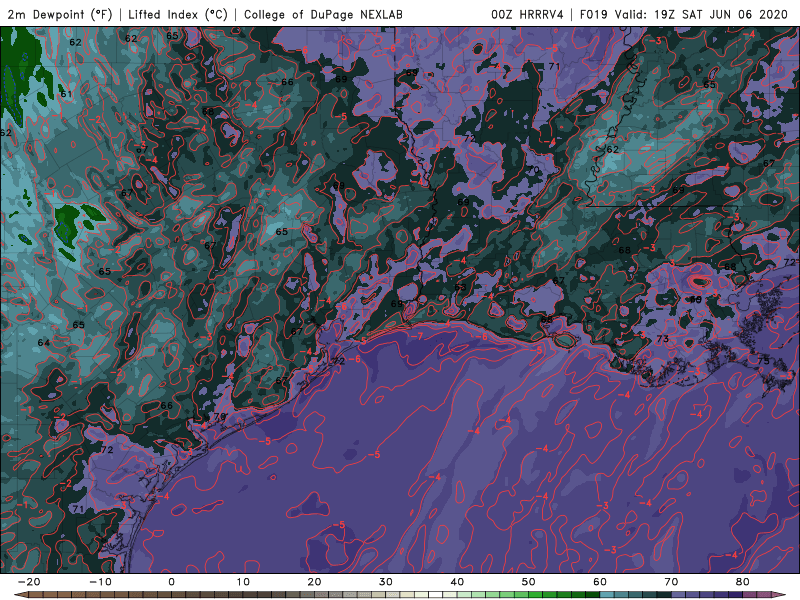Click the "50" color scale label
800x600 pixels.
tap(529, 582)
